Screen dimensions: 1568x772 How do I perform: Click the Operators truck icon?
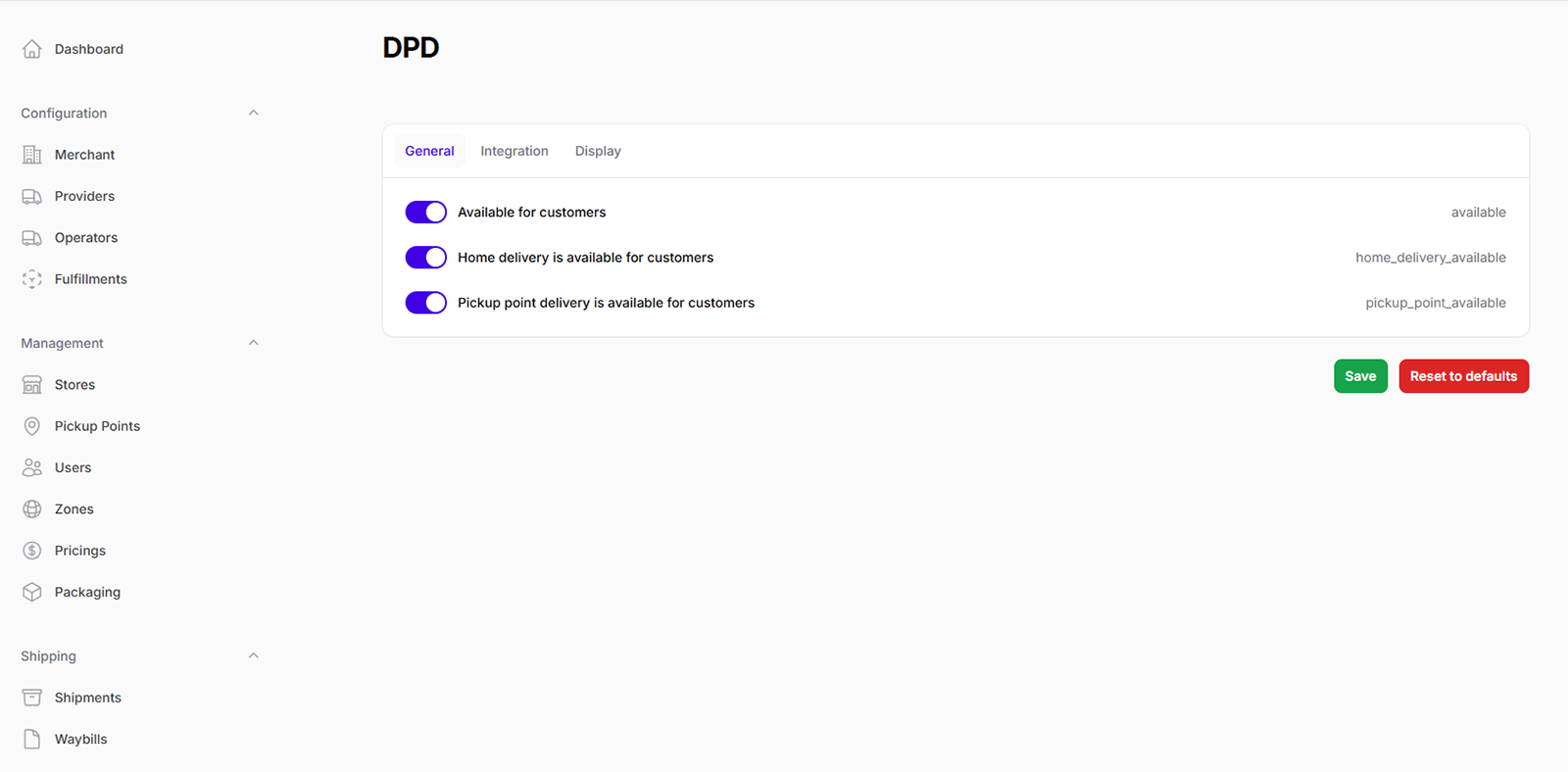click(x=32, y=238)
